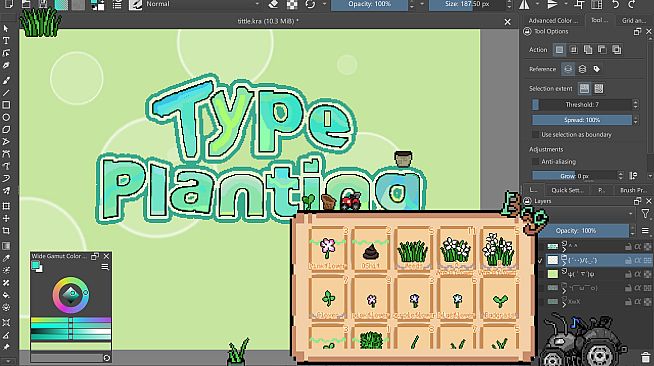This screenshot has width=654, height=366.
Task: Select the Crop tool
Action: tap(6, 231)
